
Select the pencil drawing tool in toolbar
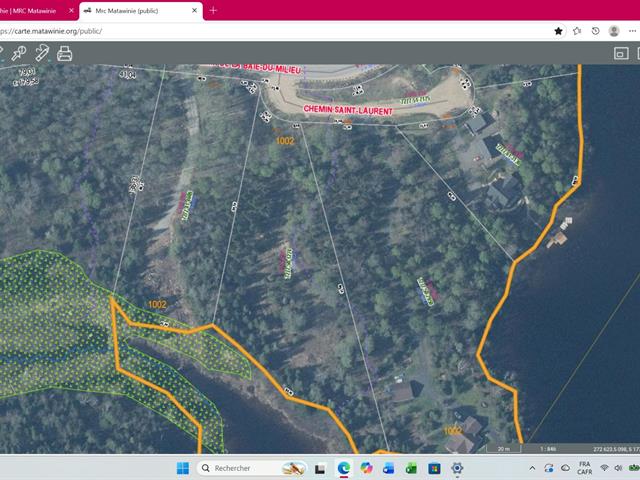42,53
